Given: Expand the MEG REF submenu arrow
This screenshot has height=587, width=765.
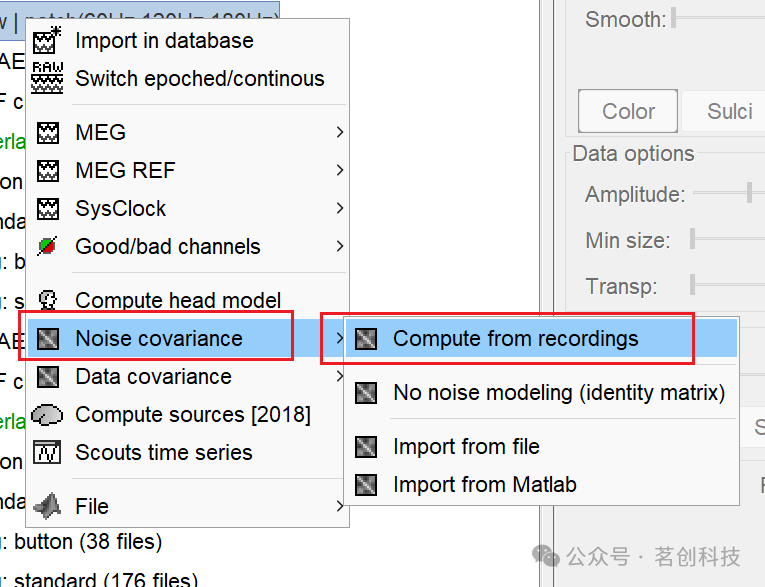Looking at the screenshot, I should 340,170.
